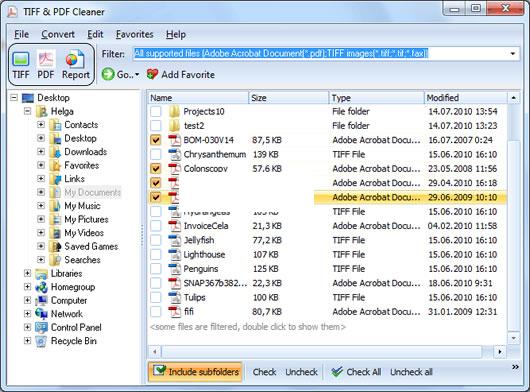The width and height of the screenshot is (530, 392).
Task: Click the Links folder icon
Action: 55,179
